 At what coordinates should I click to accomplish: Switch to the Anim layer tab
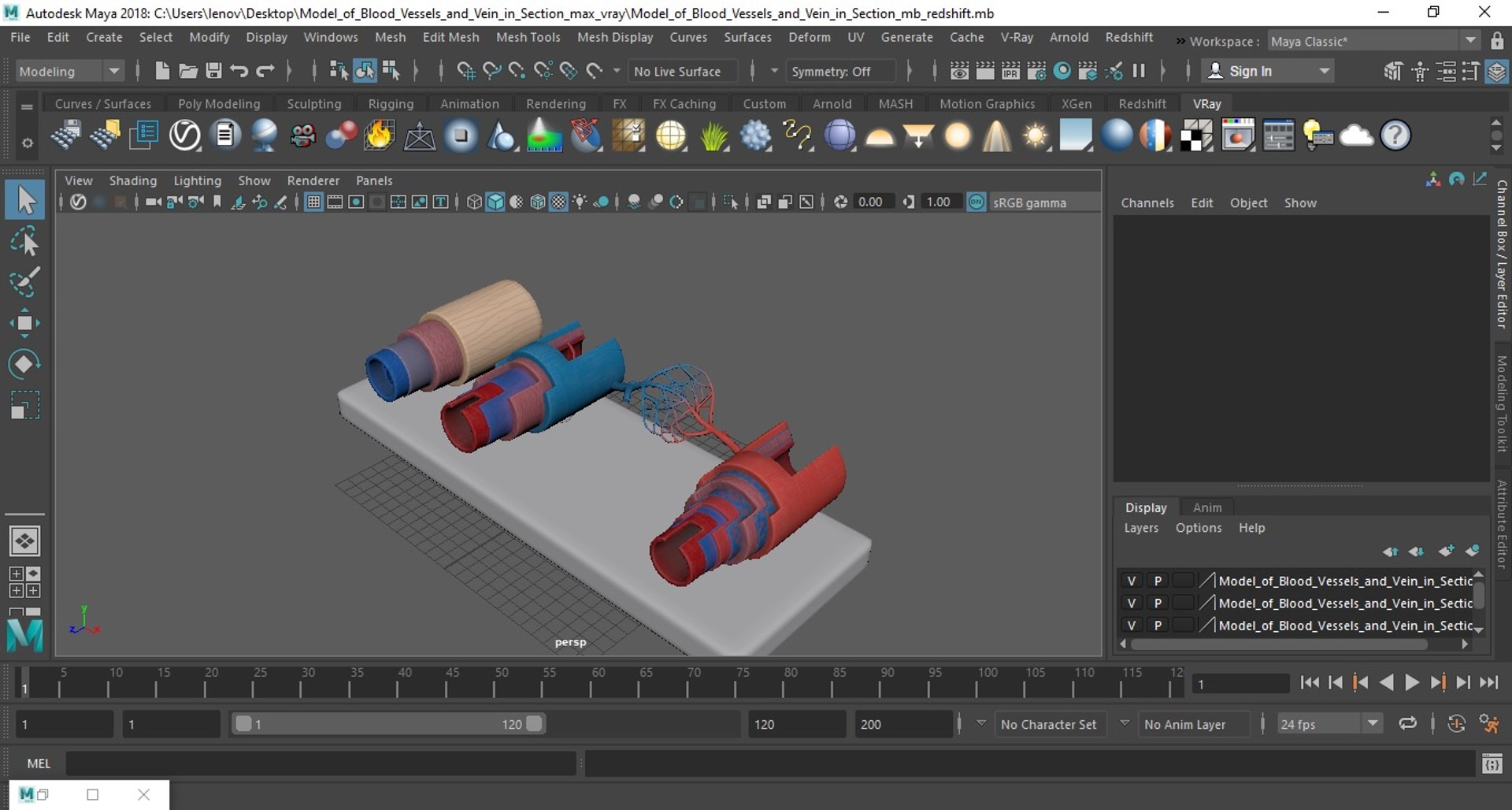point(1206,507)
